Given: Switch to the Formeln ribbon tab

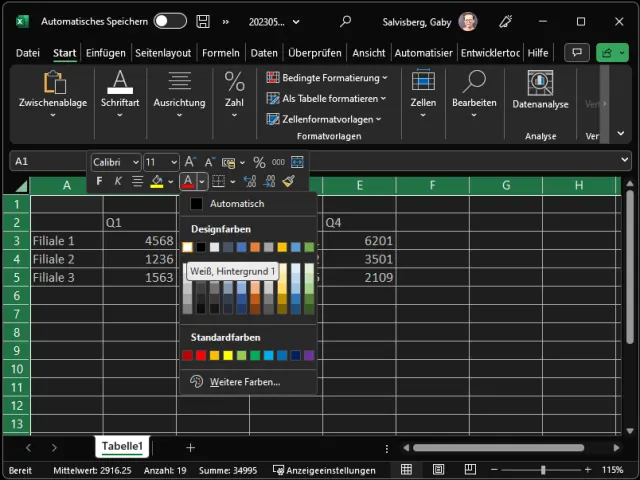Looking at the screenshot, I should [x=220, y=53].
